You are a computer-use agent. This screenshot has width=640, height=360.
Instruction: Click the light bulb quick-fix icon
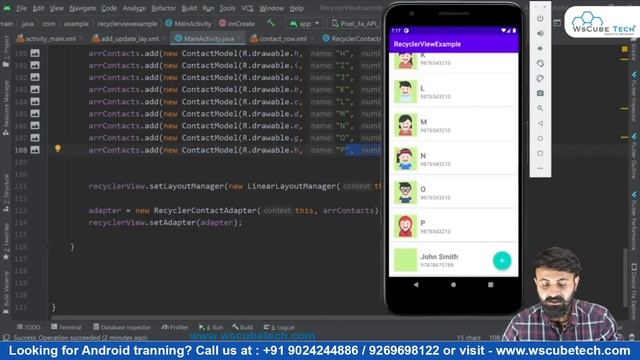[58, 149]
